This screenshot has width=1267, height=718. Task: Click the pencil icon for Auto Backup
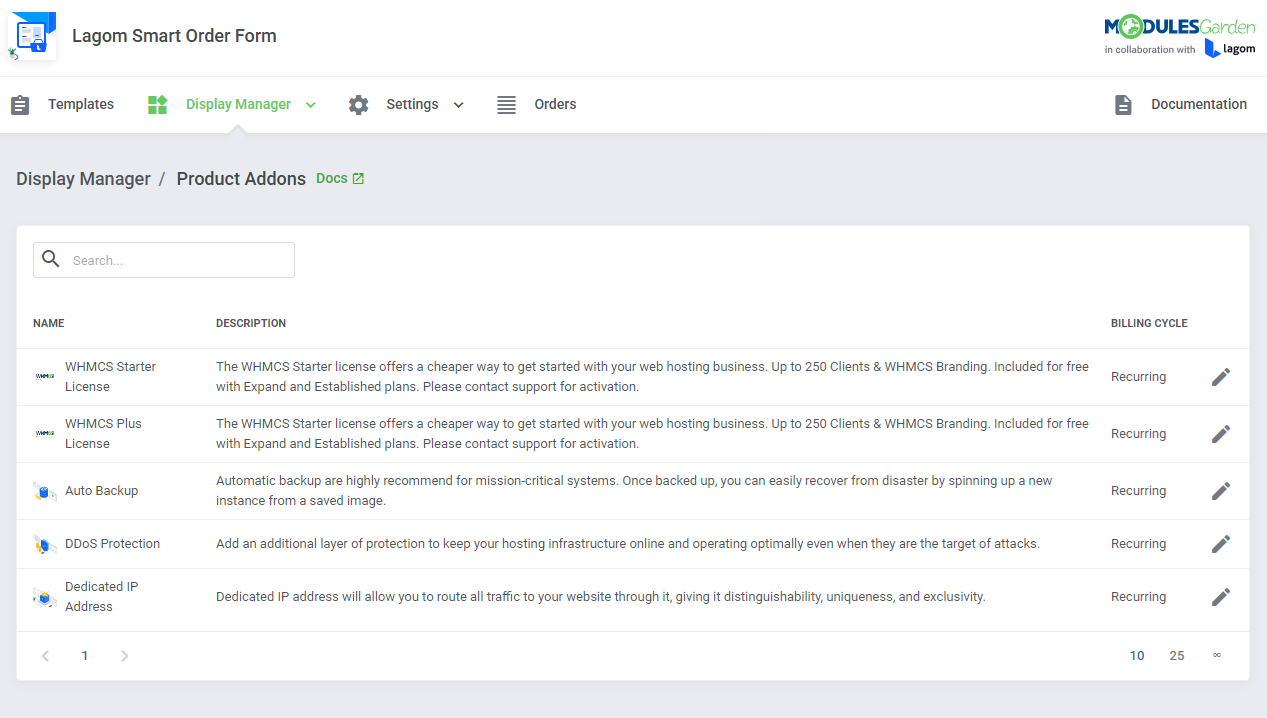[x=1220, y=491]
